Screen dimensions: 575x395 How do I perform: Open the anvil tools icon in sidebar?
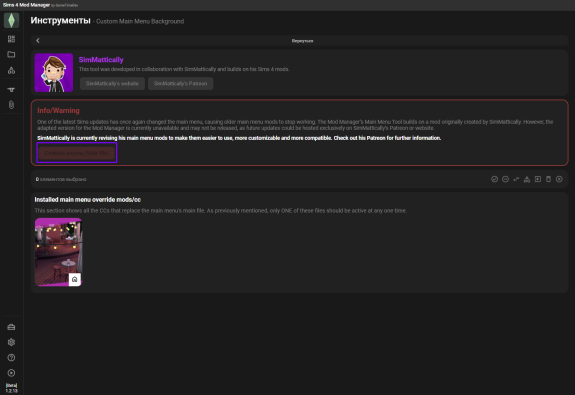pyautogui.click(x=11, y=89)
